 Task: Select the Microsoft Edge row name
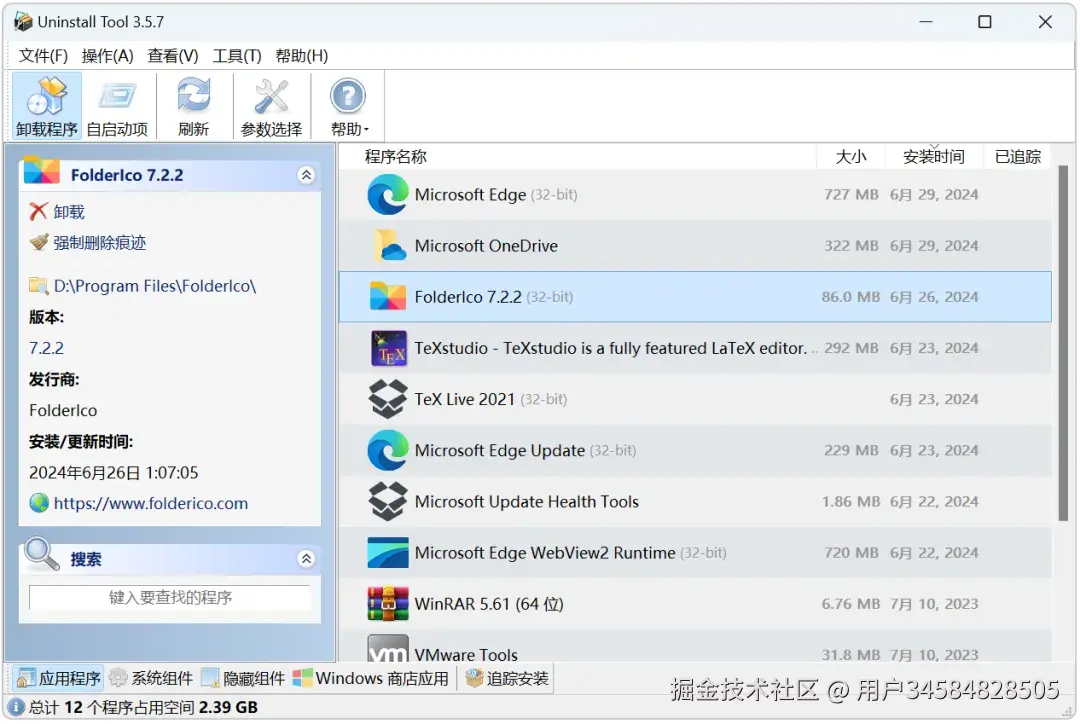click(x=470, y=195)
